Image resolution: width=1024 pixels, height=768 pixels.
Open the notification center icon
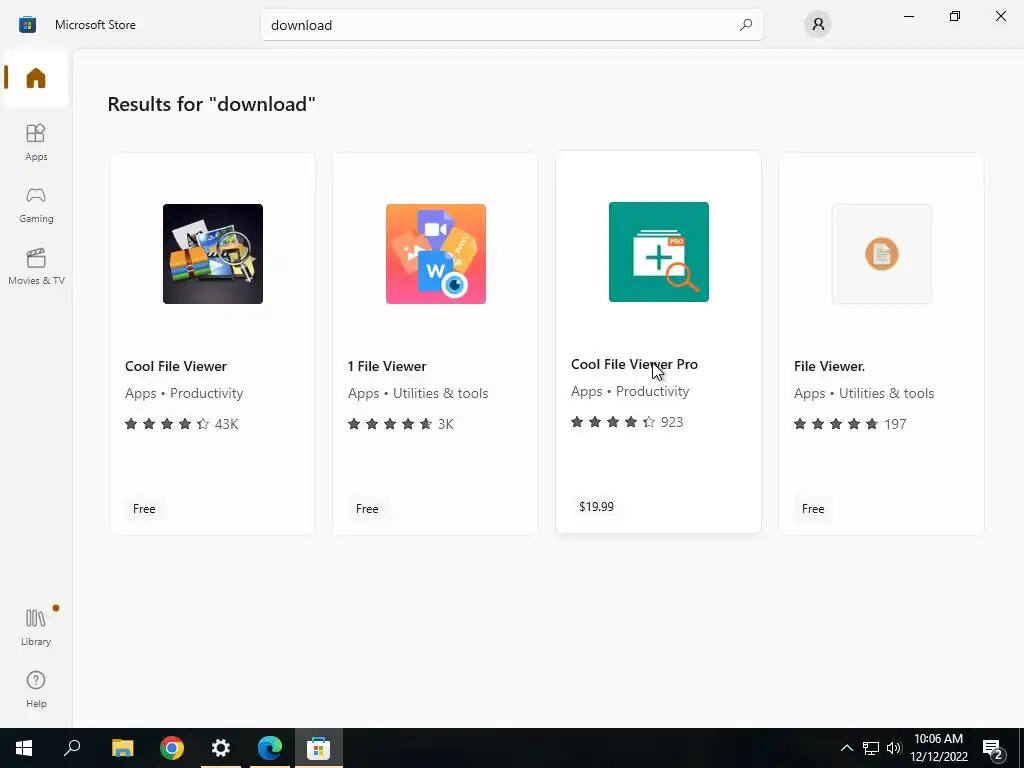click(x=993, y=748)
